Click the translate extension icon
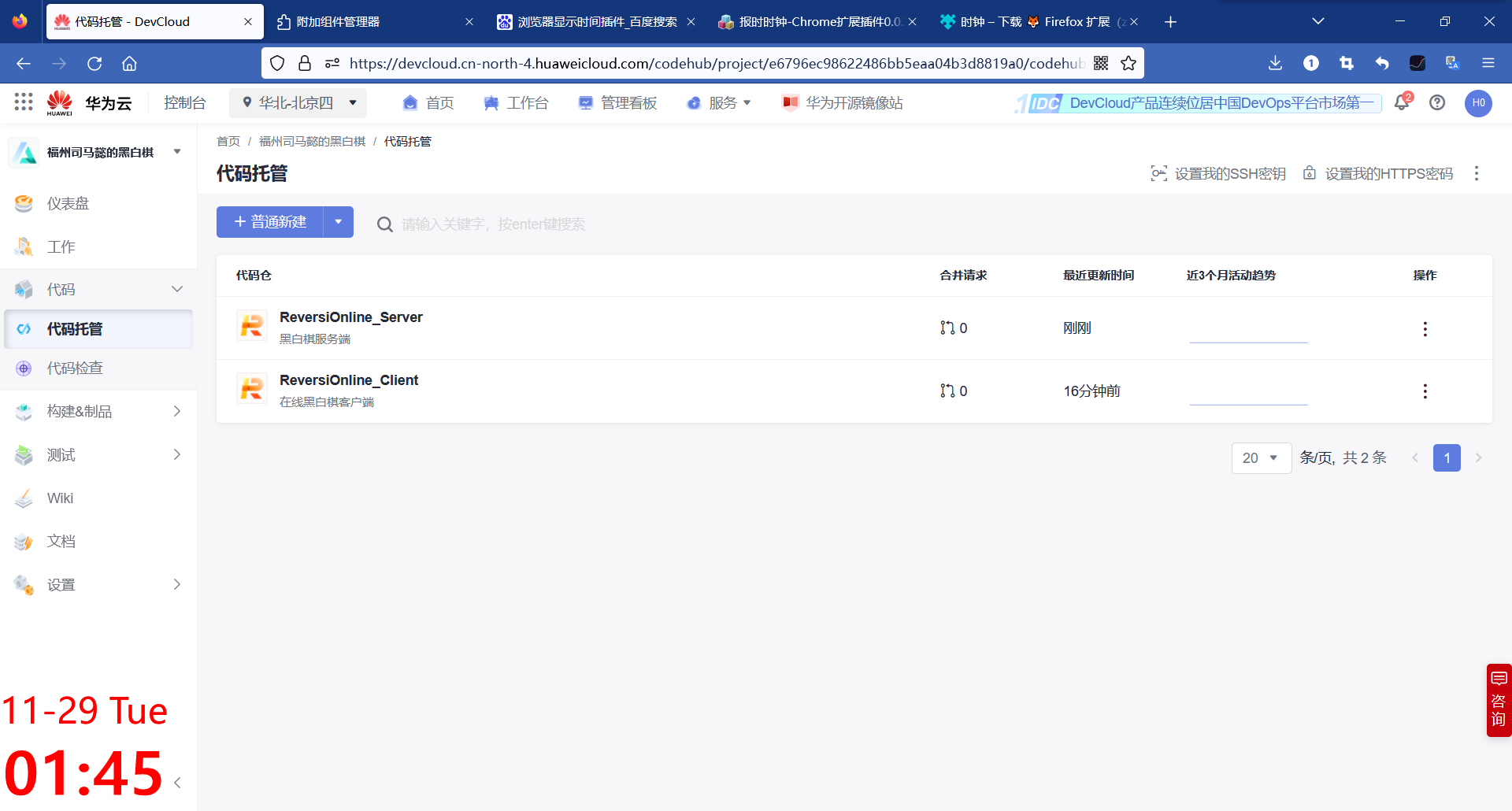The height and width of the screenshot is (811, 1512). (x=1452, y=63)
